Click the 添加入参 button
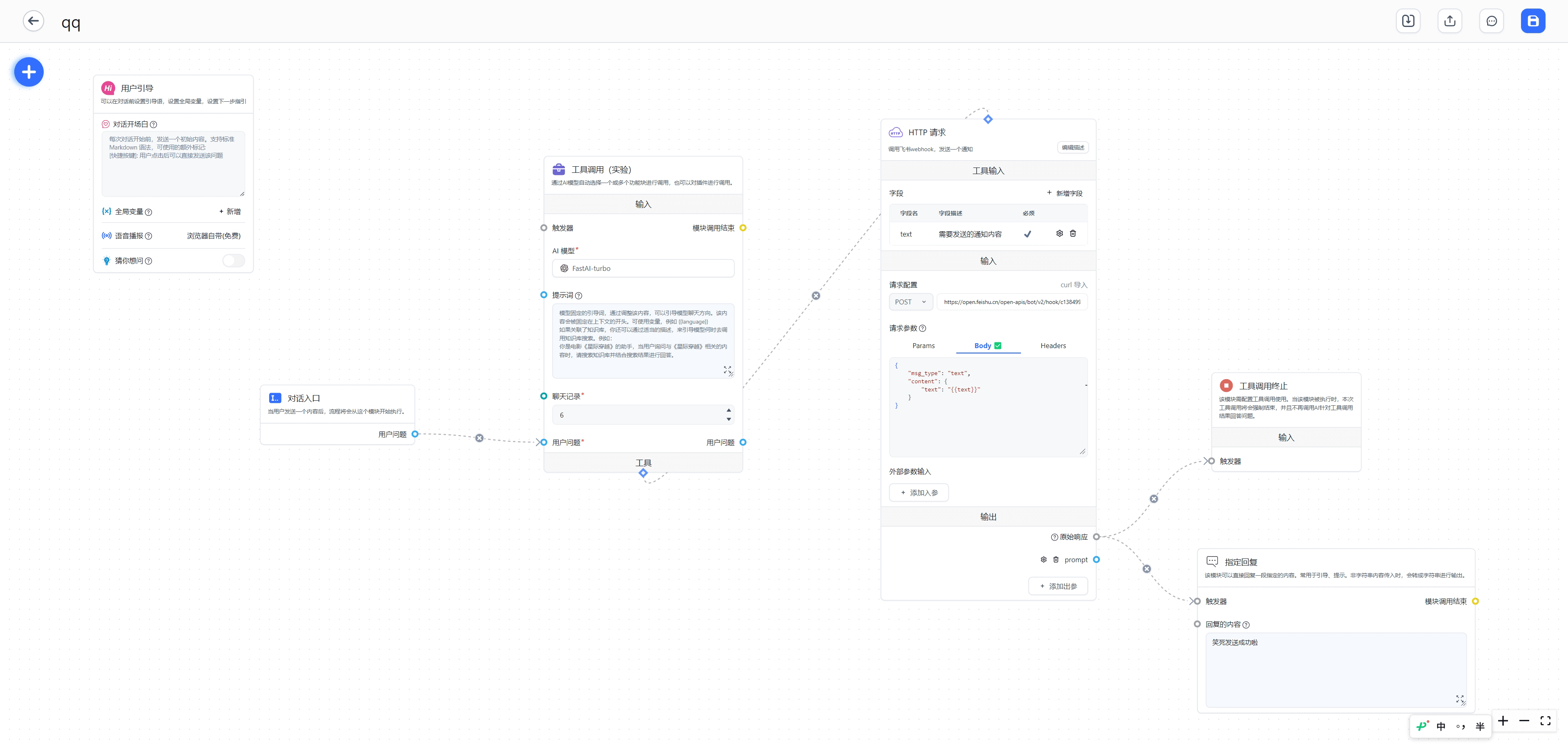1568x744 pixels. pyautogui.click(x=919, y=493)
